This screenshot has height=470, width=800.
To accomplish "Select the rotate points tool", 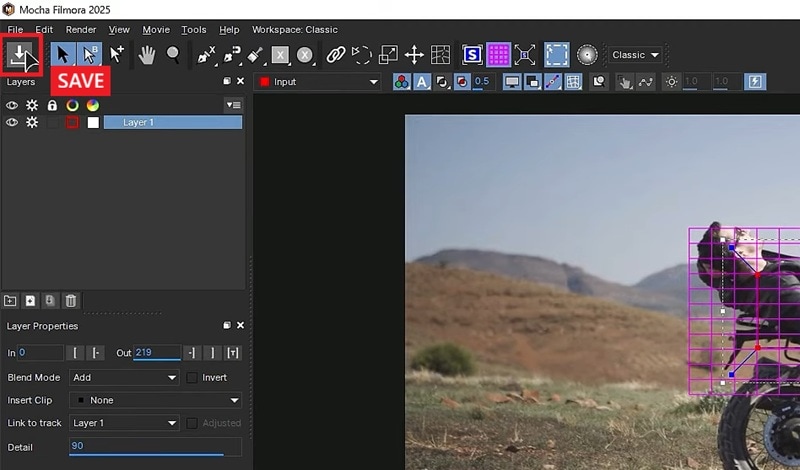I will [362, 55].
